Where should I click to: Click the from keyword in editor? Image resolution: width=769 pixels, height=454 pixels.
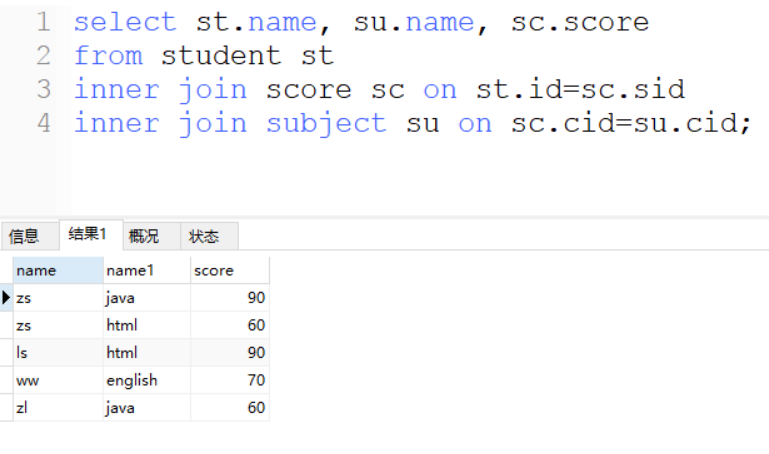click(x=108, y=55)
